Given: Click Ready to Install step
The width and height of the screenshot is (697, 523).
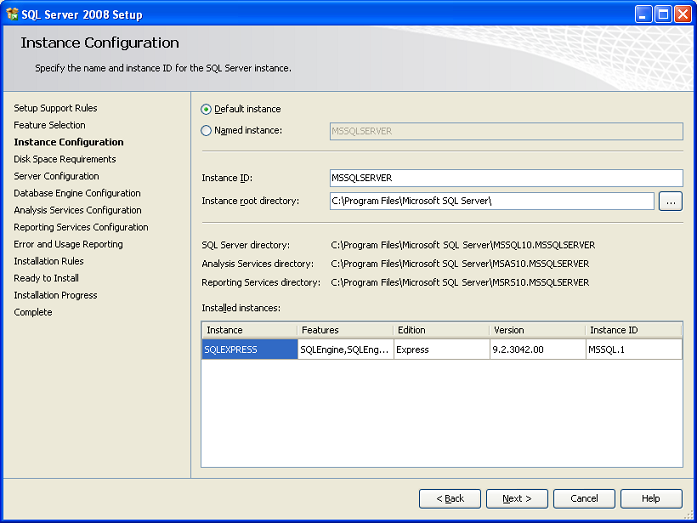Looking at the screenshot, I should pos(46,278).
